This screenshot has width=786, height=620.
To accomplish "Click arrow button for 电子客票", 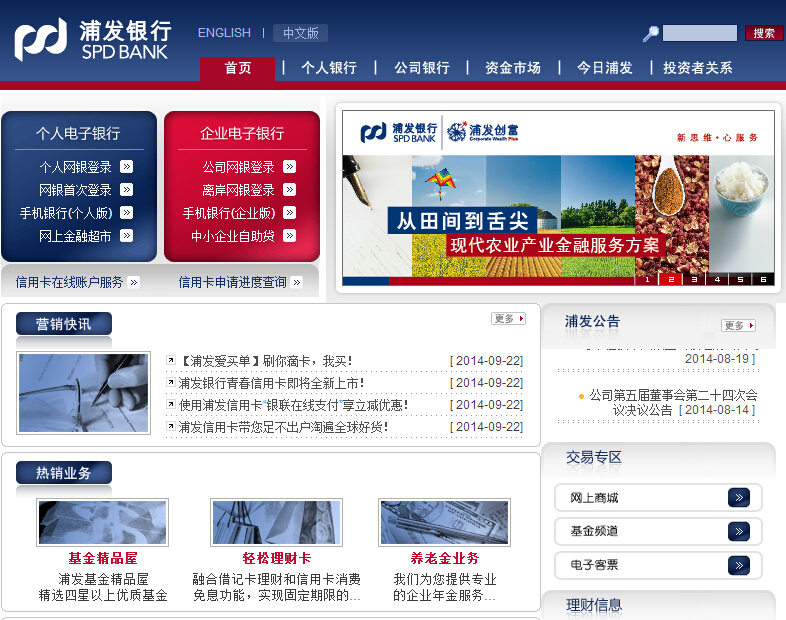I will [739, 565].
